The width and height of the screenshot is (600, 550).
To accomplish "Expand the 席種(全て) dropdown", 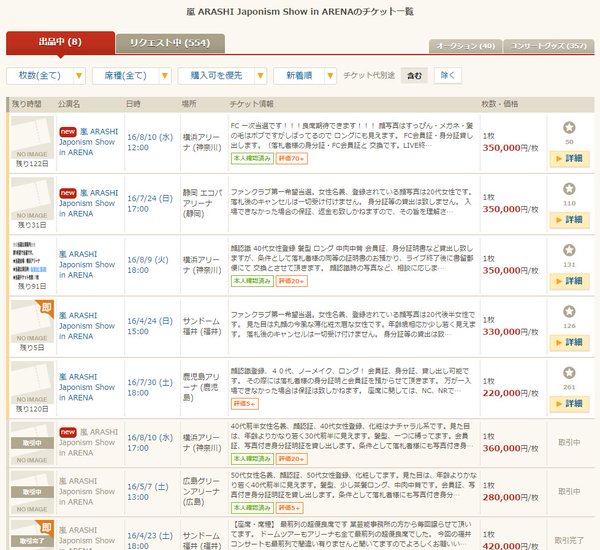I will (x=132, y=76).
